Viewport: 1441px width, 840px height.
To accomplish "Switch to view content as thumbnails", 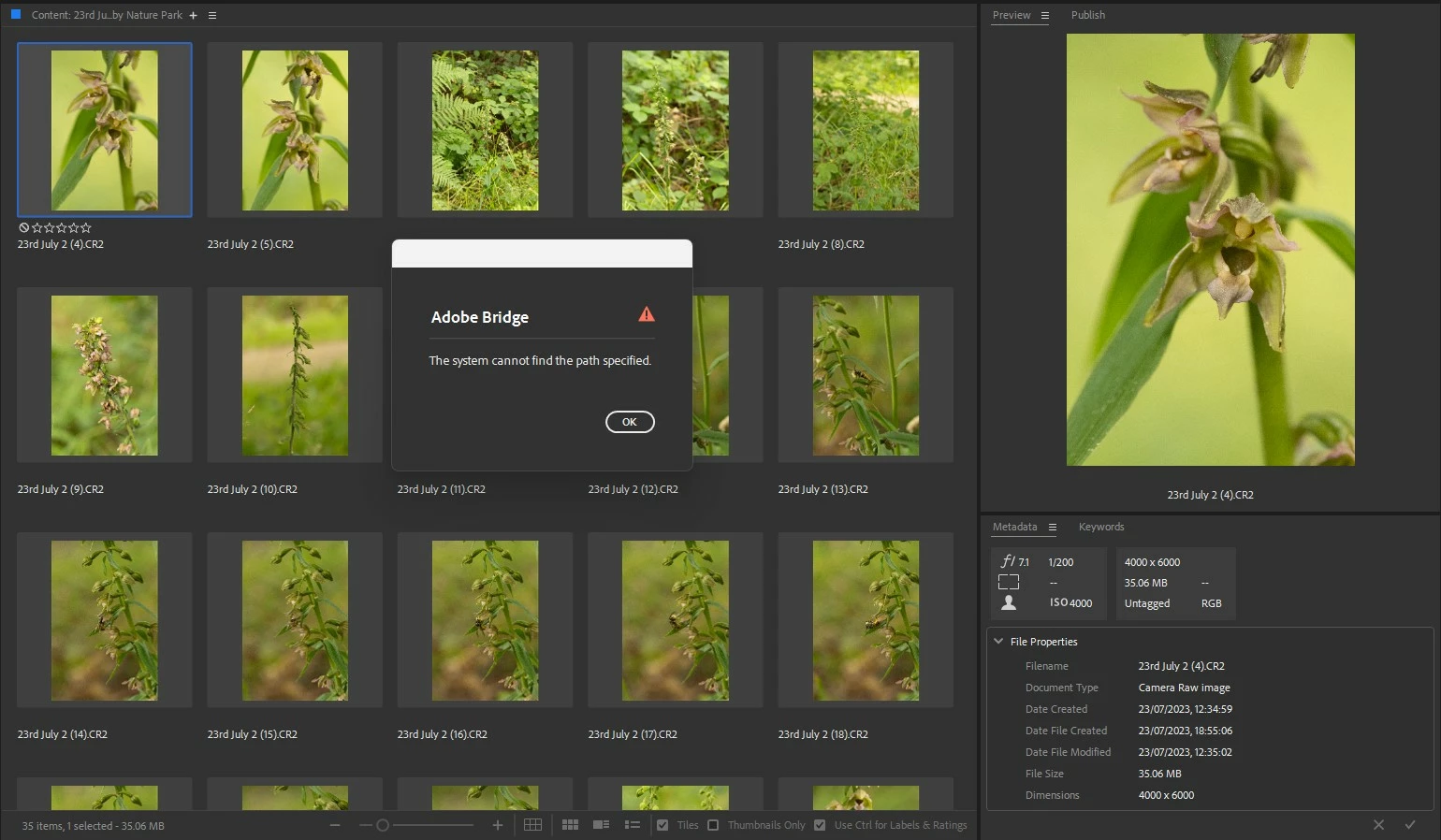I will pos(570,825).
